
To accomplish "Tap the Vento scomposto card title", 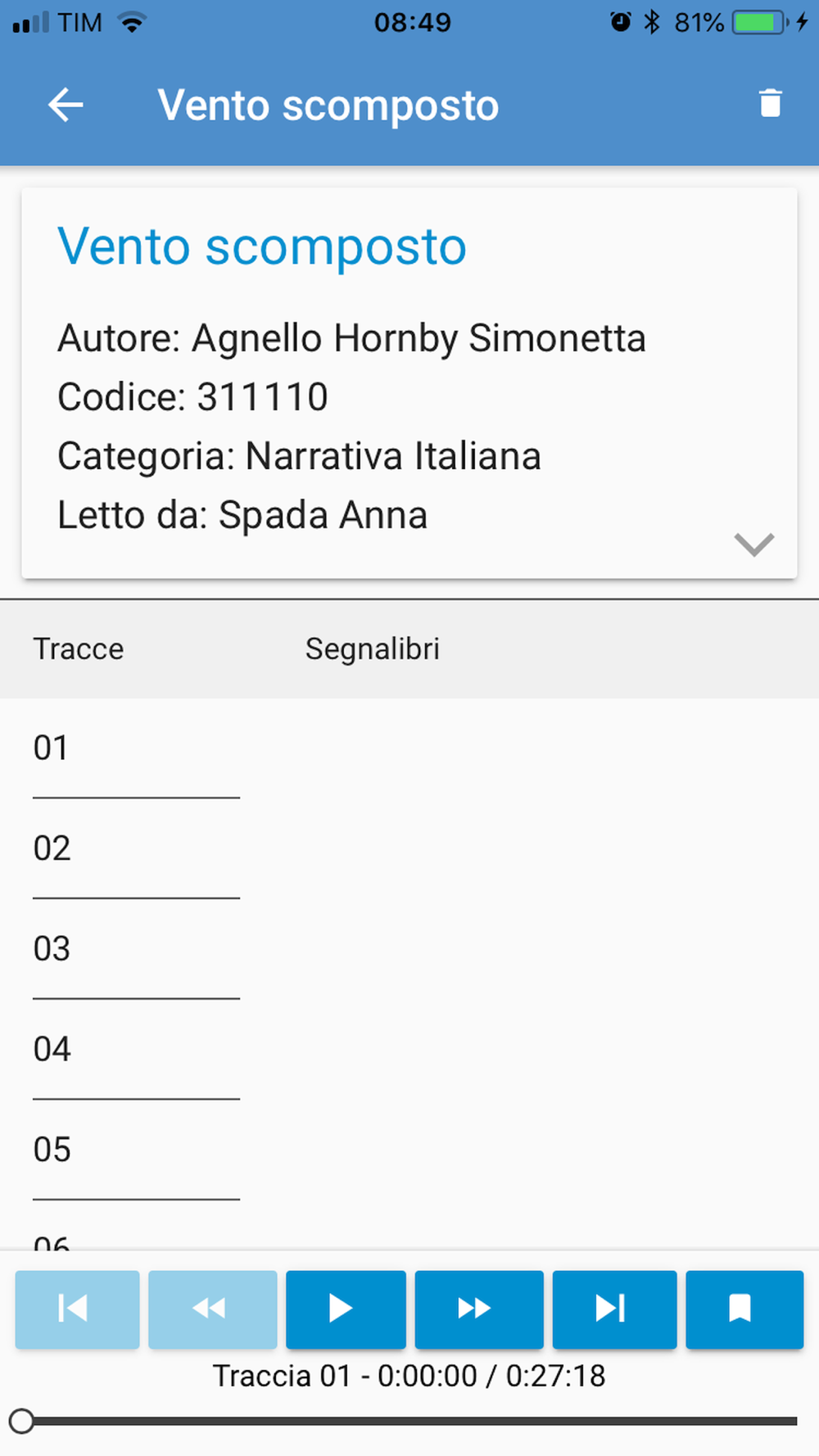I will coord(262,246).
